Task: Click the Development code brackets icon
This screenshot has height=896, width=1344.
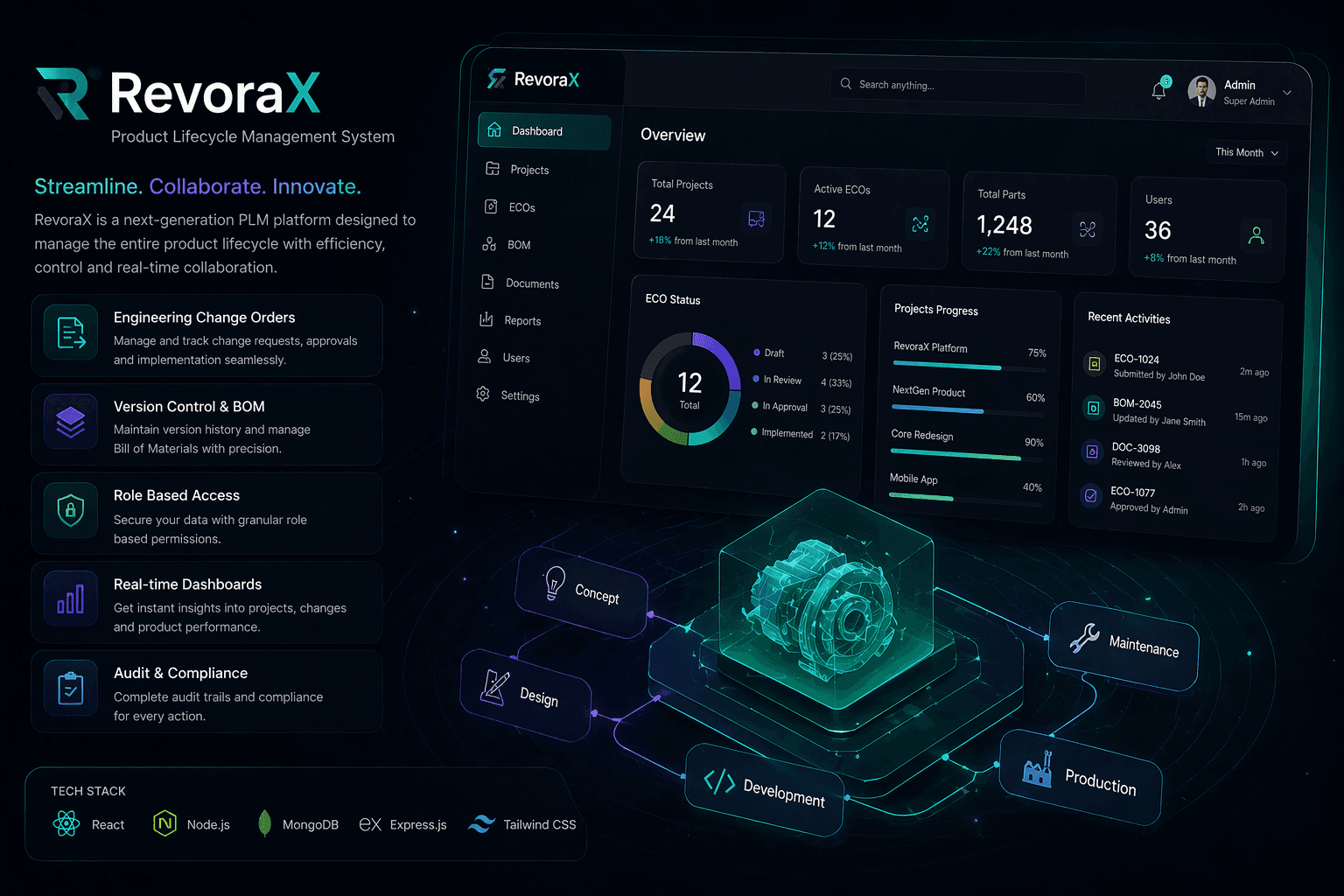Action: [719, 780]
